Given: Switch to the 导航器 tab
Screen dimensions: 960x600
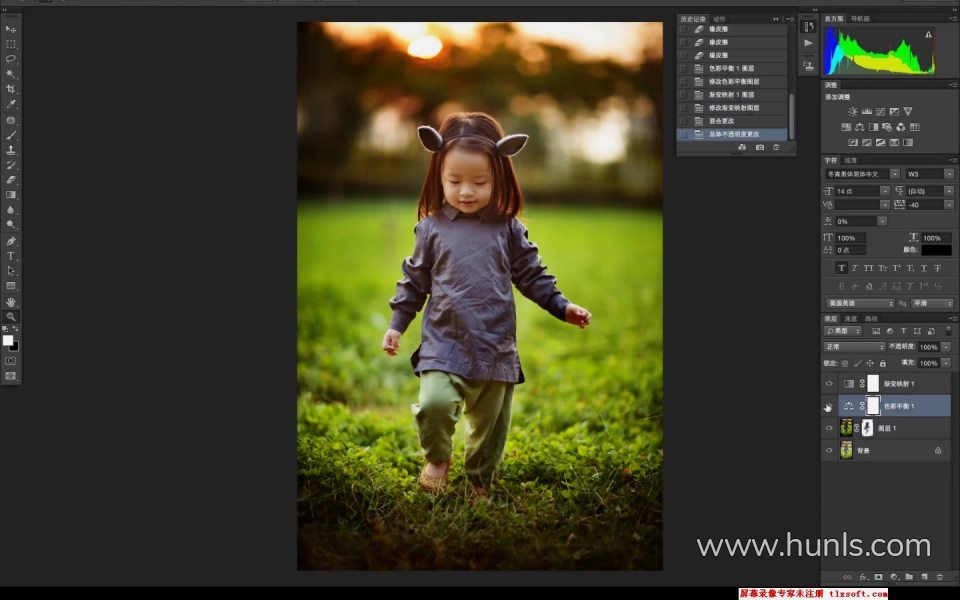Looking at the screenshot, I should click(860, 19).
